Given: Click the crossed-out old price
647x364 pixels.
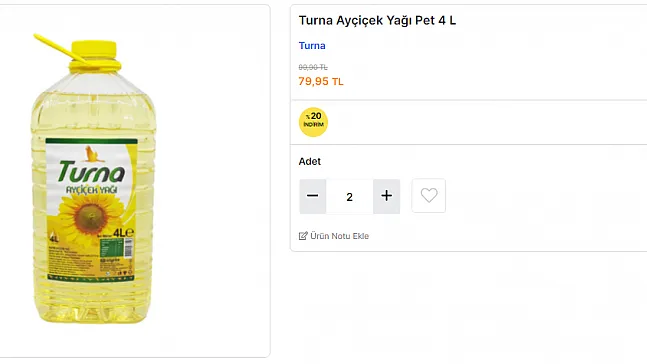Looking at the screenshot, I should tap(313, 67).
